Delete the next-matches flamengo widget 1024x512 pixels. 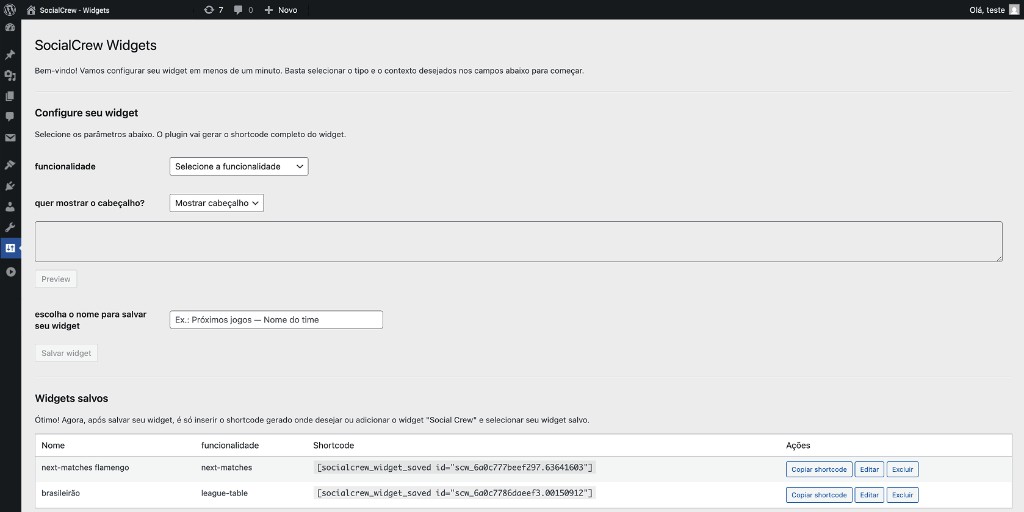(903, 469)
